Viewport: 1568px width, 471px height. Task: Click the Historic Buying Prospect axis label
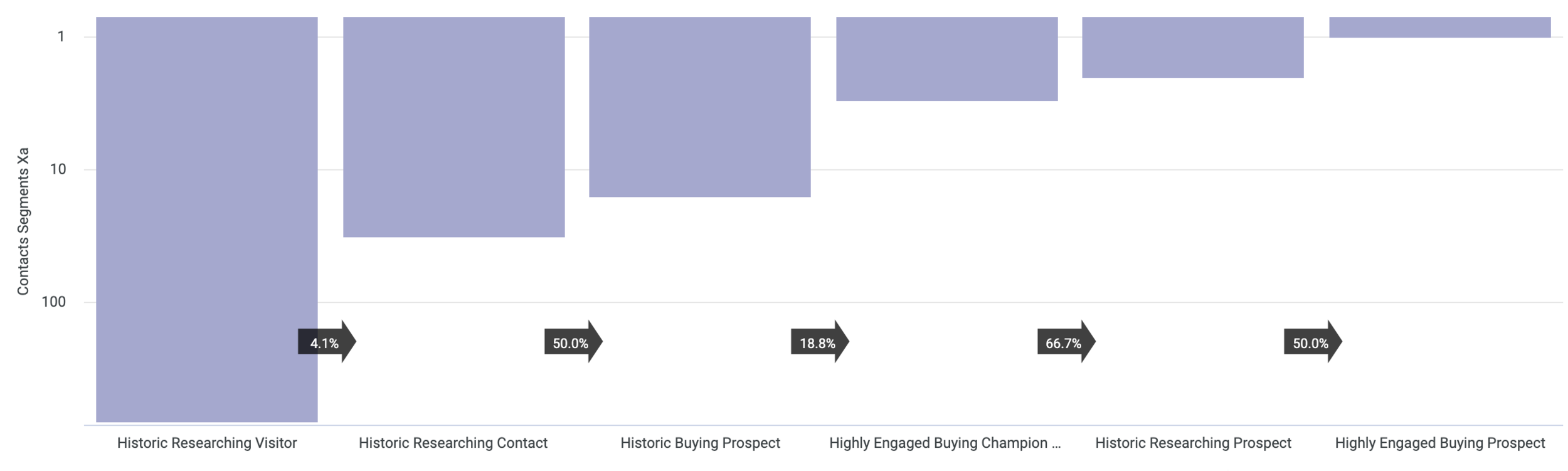coord(700,443)
